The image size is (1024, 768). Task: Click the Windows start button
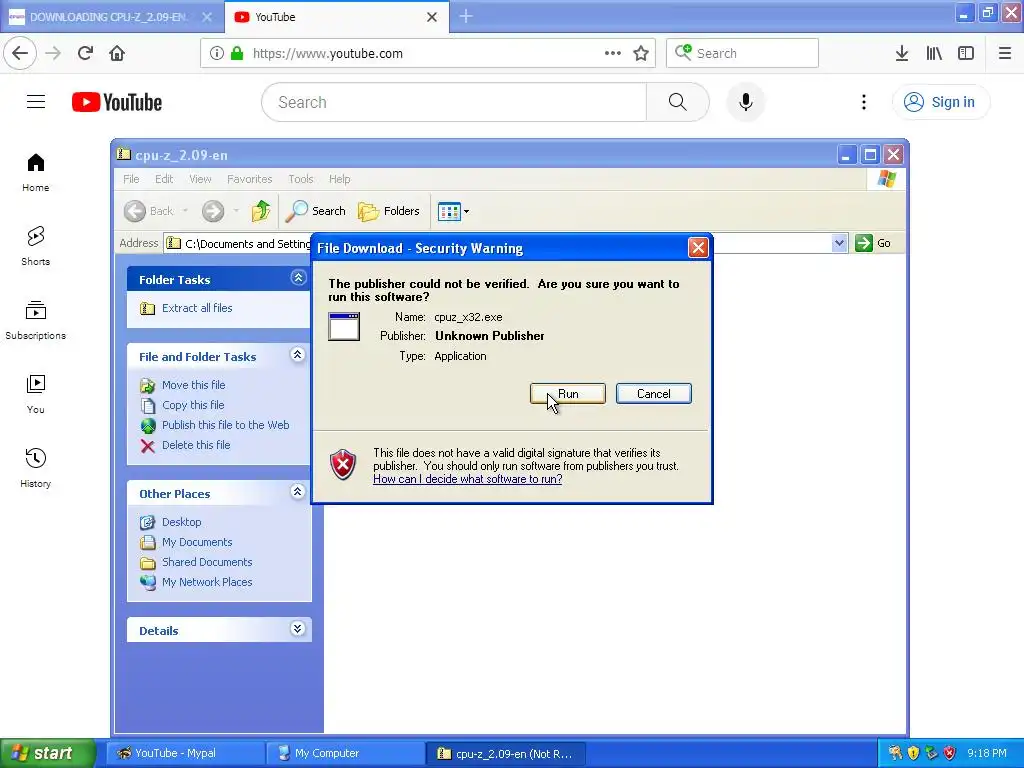pos(47,753)
